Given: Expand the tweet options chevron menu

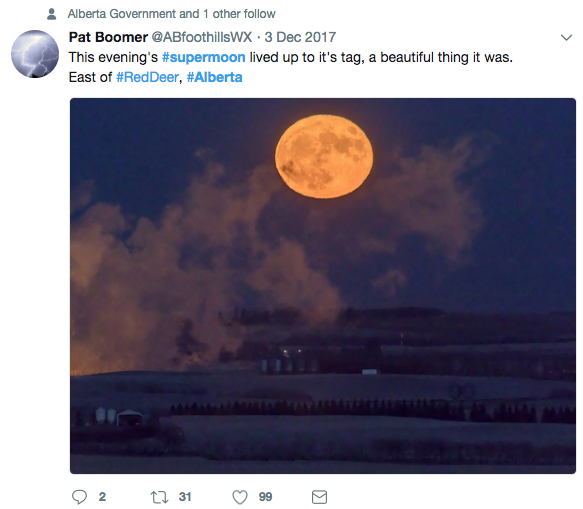Looking at the screenshot, I should [566, 37].
